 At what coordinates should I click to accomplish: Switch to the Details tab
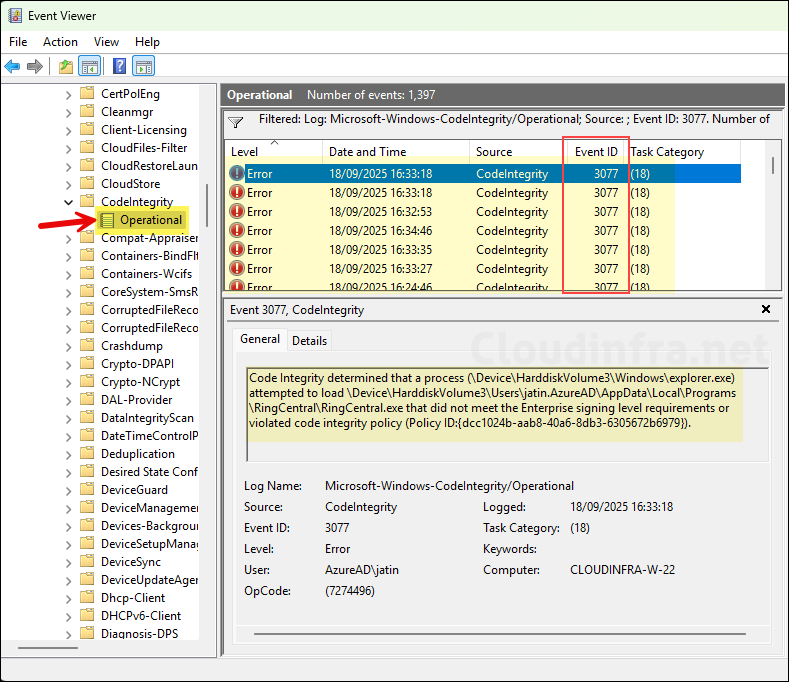[x=309, y=341]
